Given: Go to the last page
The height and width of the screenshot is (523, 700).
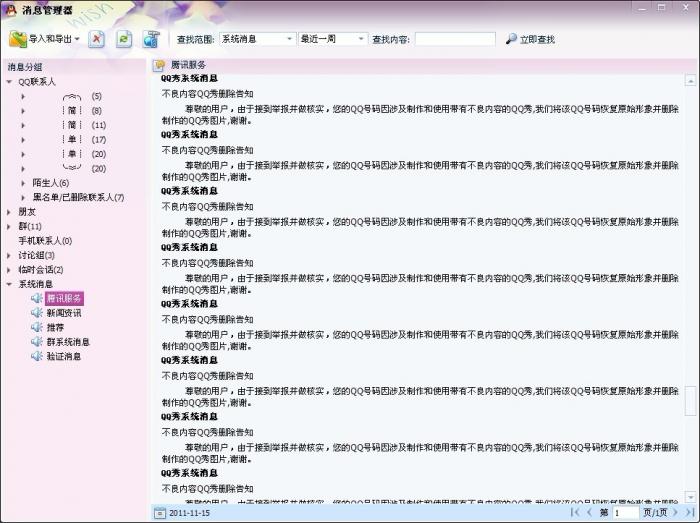Looking at the screenshot, I should tap(689, 513).
